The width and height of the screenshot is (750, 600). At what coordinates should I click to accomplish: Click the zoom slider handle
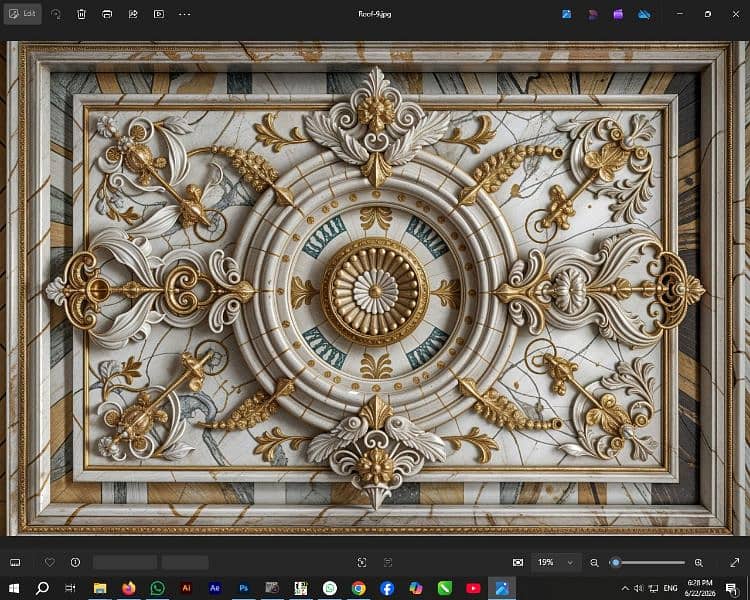[x=616, y=563]
